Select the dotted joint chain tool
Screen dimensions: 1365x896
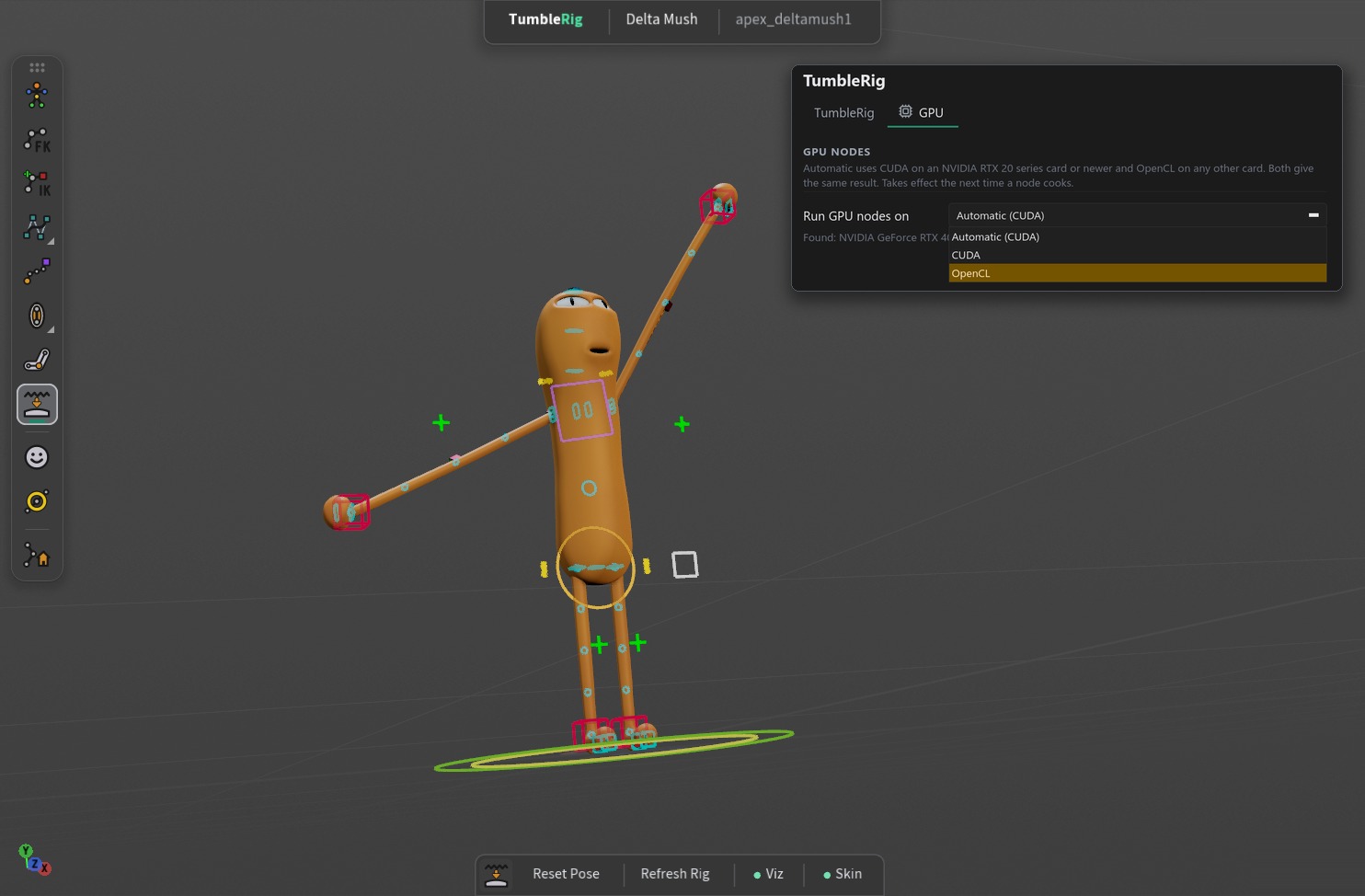[x=37, y=271]
